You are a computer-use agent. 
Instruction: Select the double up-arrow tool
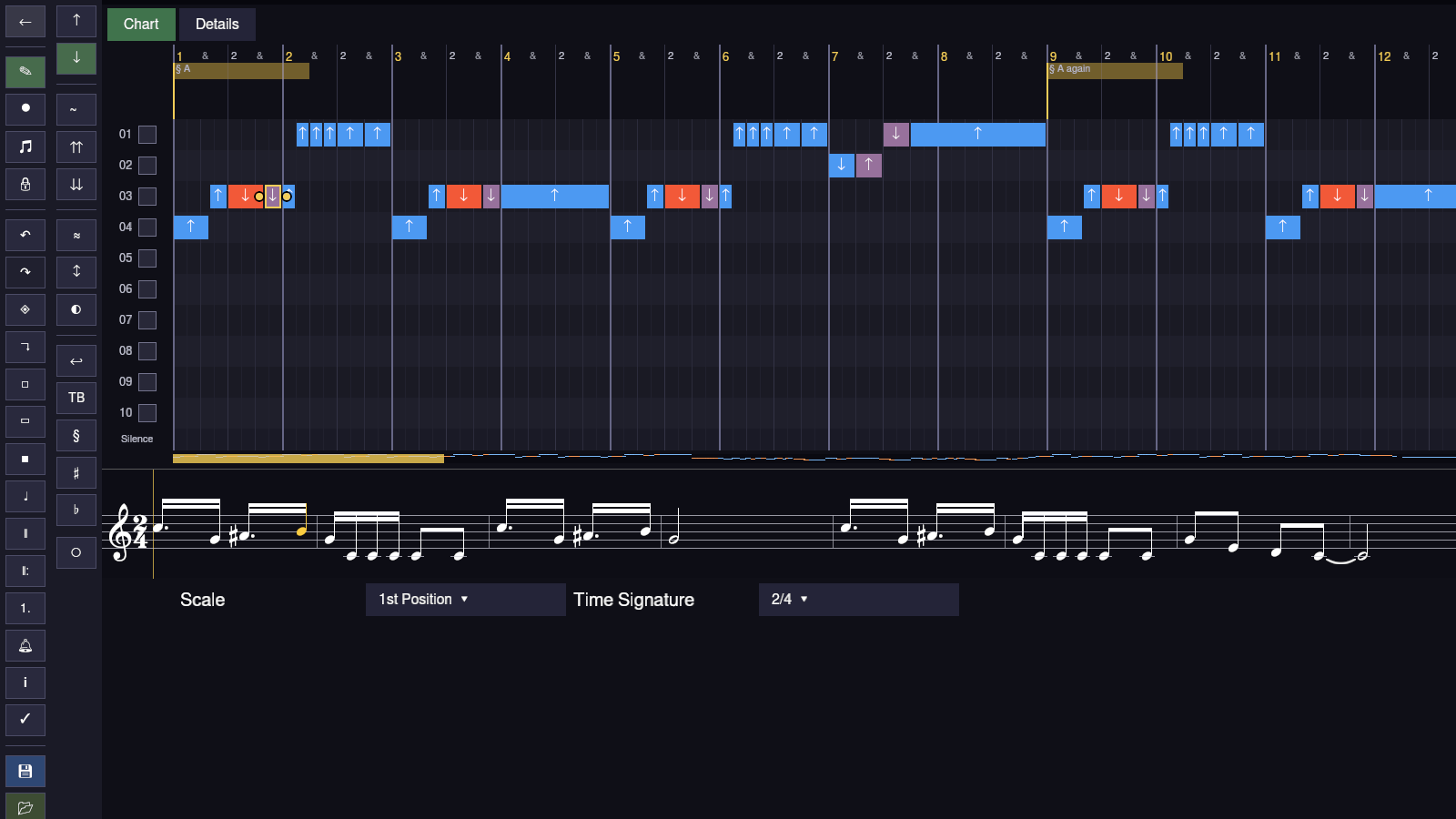76,147
